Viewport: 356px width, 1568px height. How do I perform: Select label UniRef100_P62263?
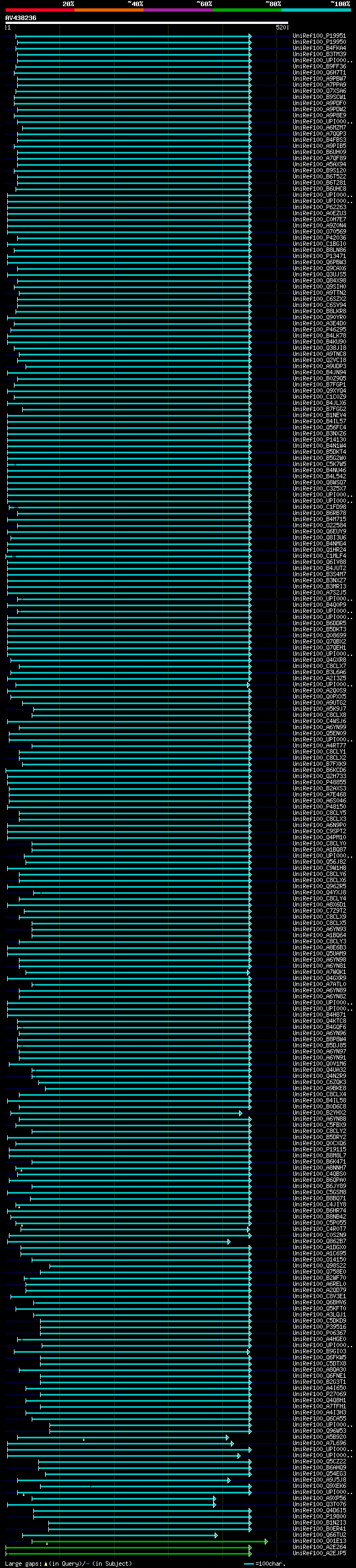click(x=319, y=207)
